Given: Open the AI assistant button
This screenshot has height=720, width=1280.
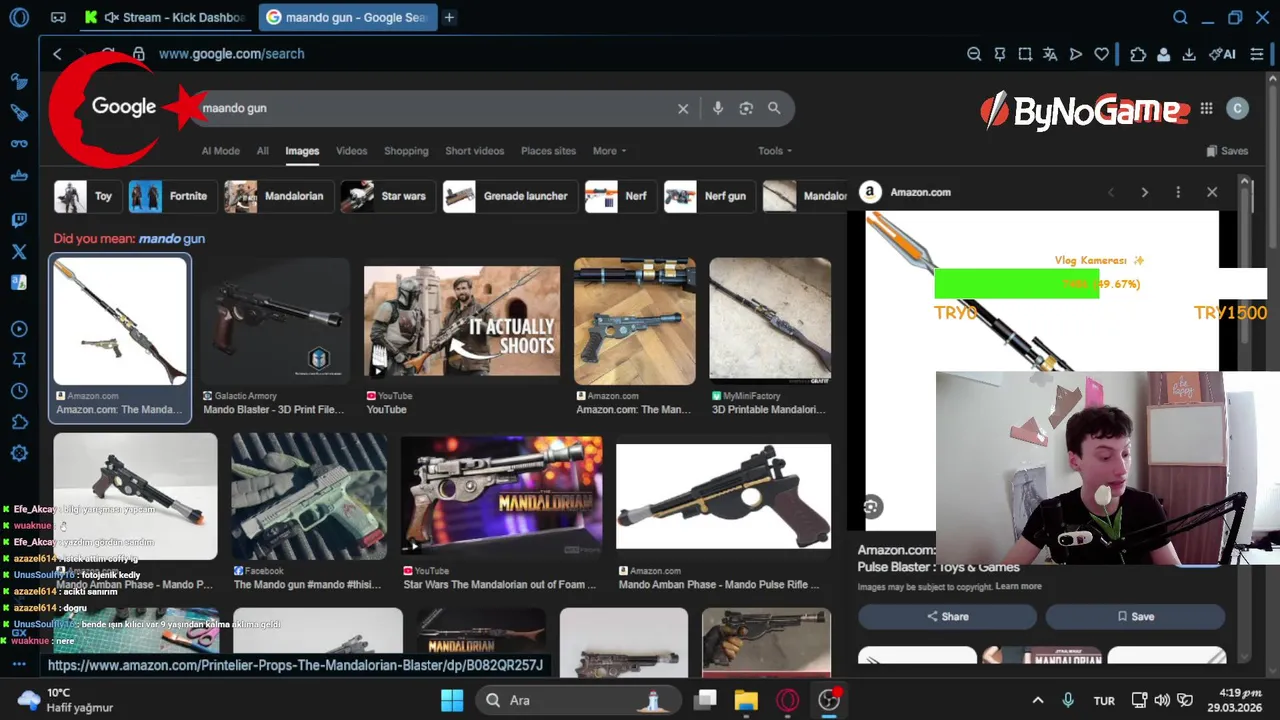Looking at the screenshot, I should [x=1222, y=54].
